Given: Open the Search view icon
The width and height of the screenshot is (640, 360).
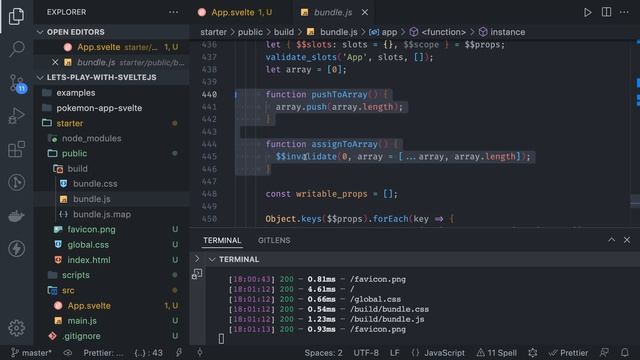Looking at the screenshot, I should click(16, 49).
